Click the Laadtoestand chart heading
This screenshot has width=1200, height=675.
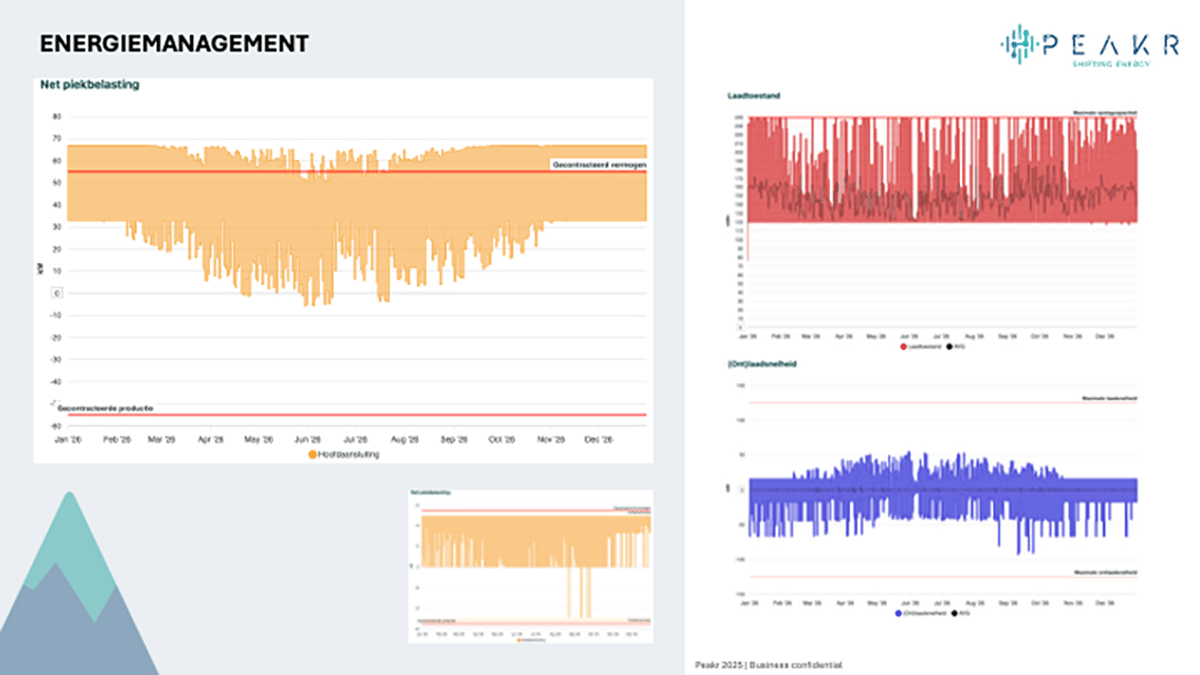754,96
